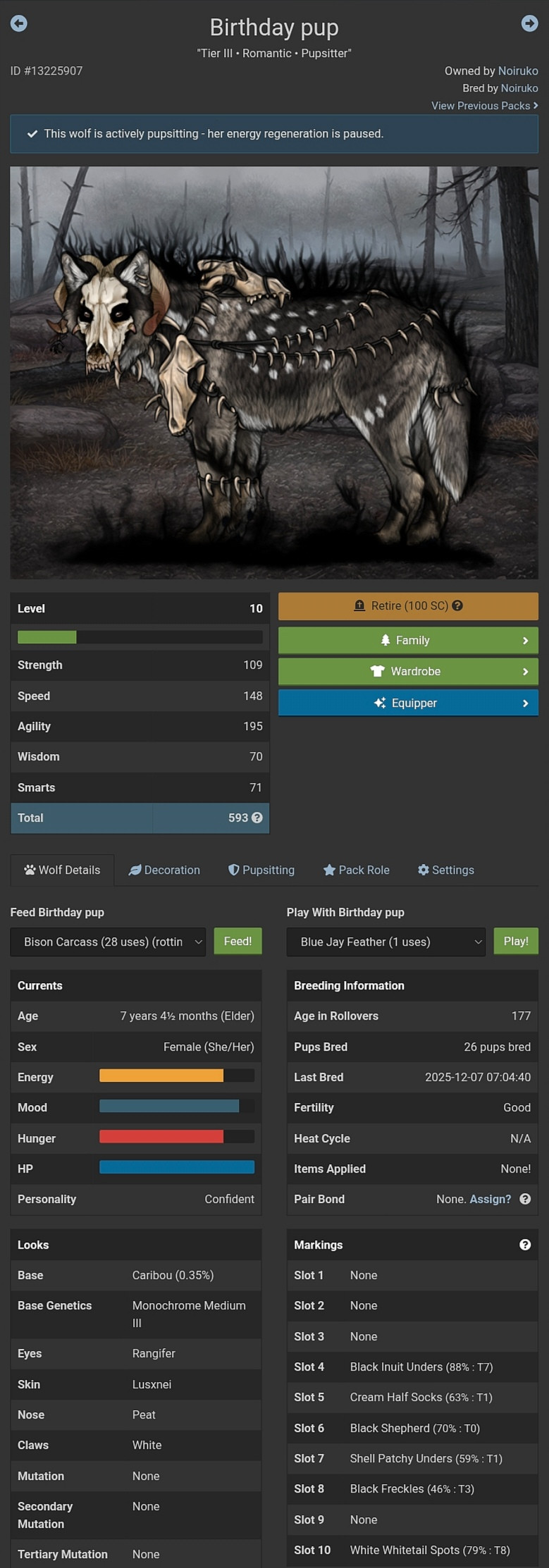The width and height of the screenshot is (549, 1568).
Task: Click Slot 5 Cream Half Socks marking
Action: tap(421, 1397)
